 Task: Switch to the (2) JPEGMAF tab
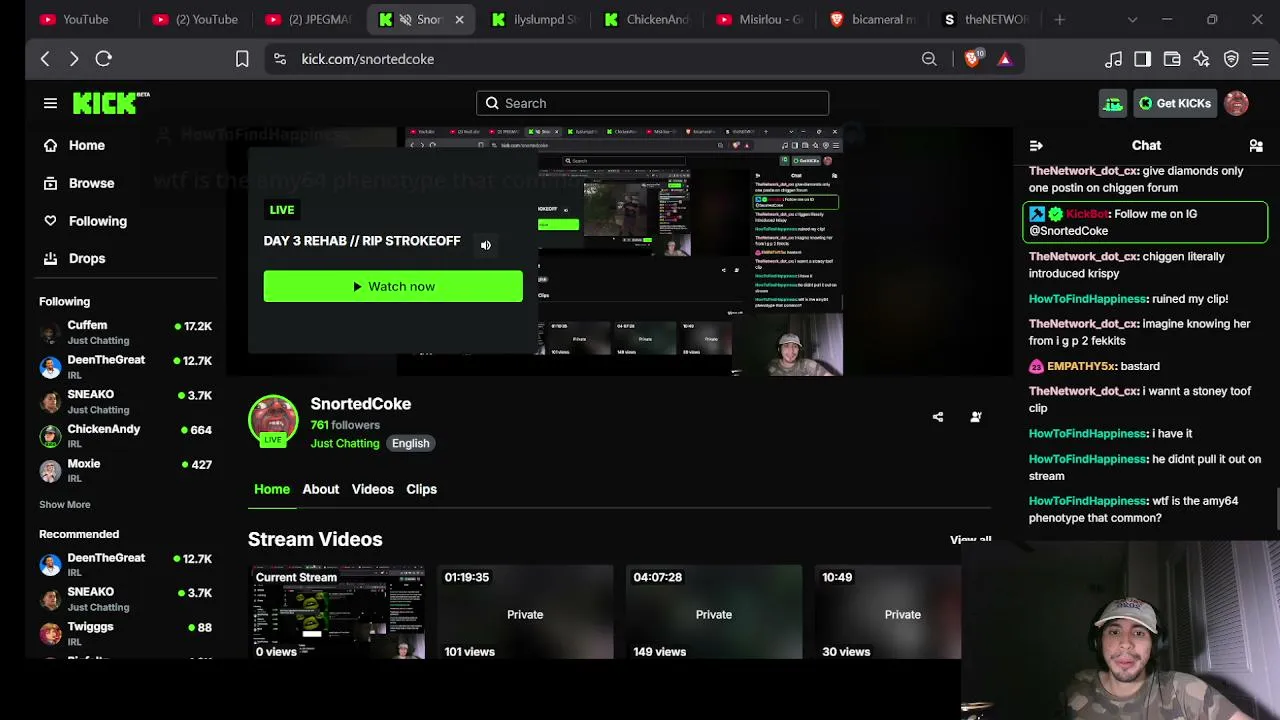click(310, 19)
